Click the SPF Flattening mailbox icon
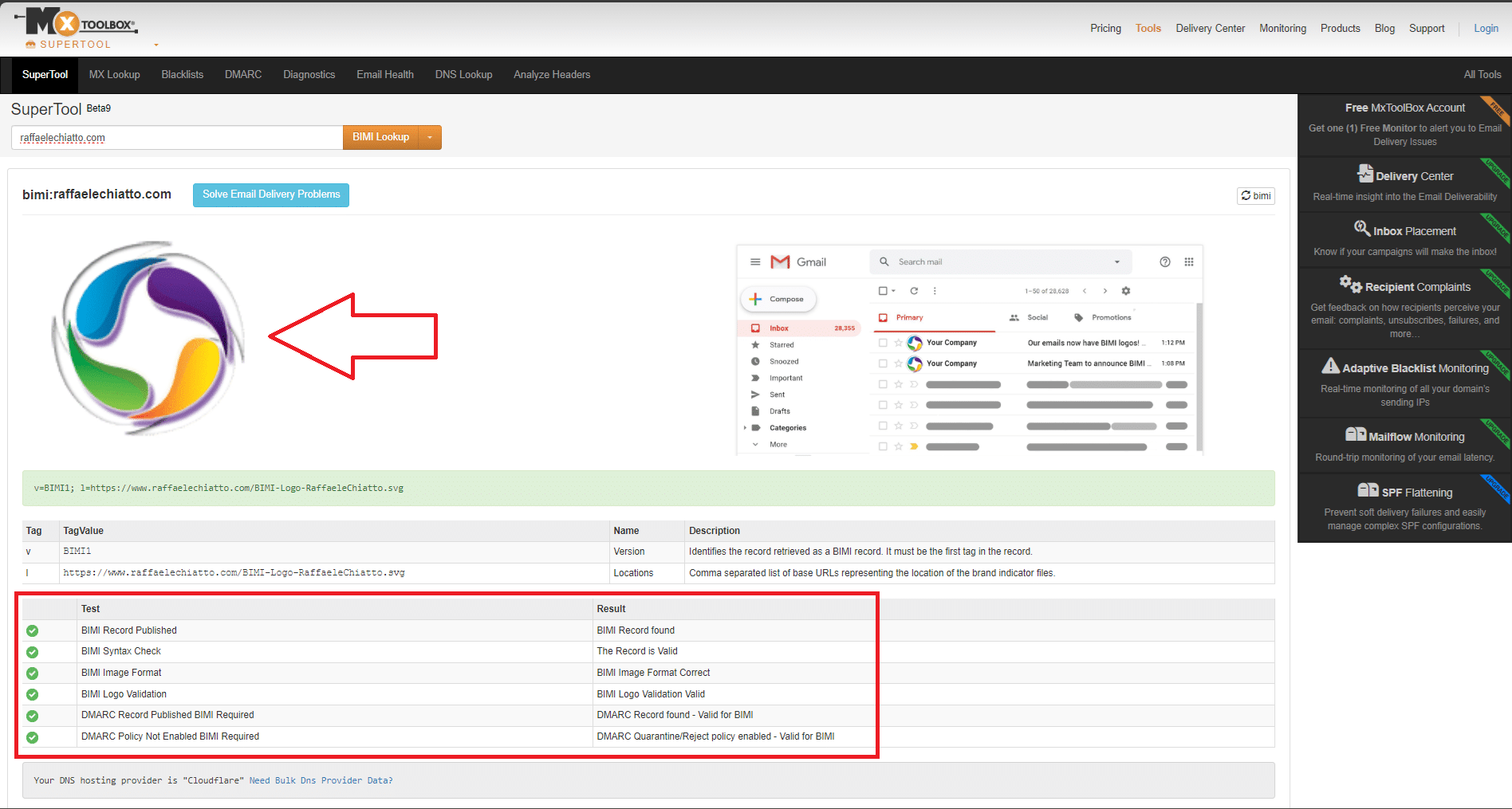This screenshot has width=1512, height=809. pyautogui.click(x=1368, y=490)
